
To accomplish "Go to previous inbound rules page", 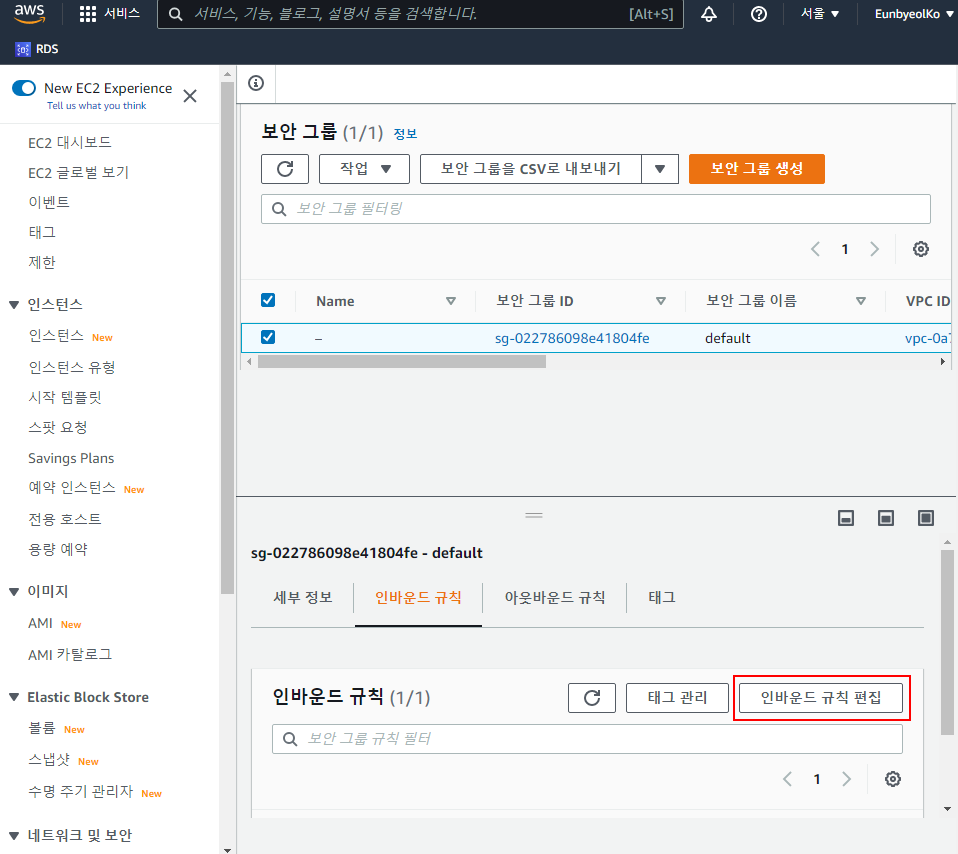I will click(x=788, y=779).
